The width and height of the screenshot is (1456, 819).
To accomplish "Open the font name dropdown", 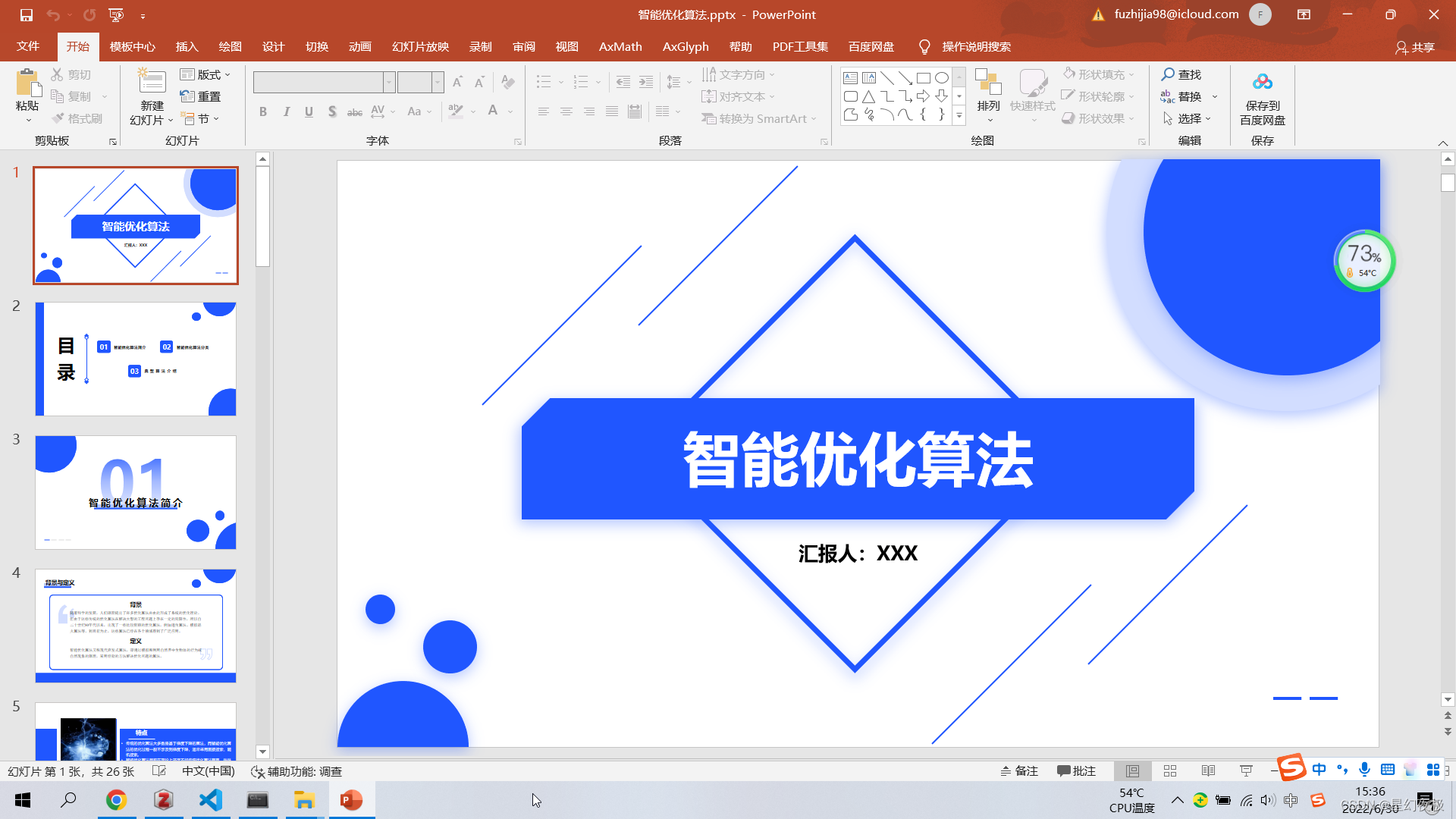I will click(x=389, y=81).
